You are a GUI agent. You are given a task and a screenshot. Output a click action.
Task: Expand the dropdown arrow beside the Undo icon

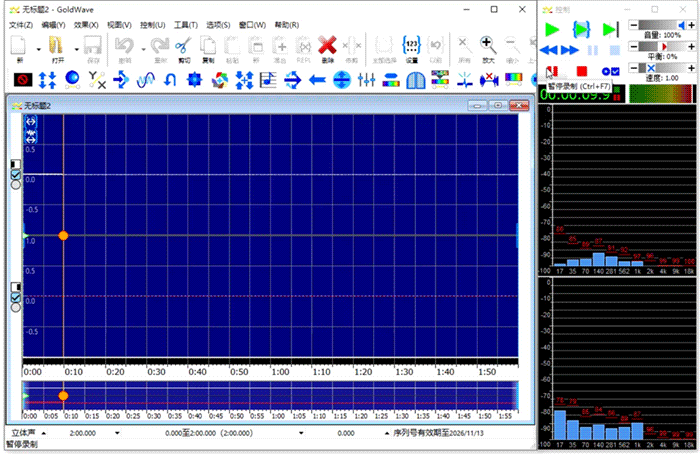coord(143,49)
